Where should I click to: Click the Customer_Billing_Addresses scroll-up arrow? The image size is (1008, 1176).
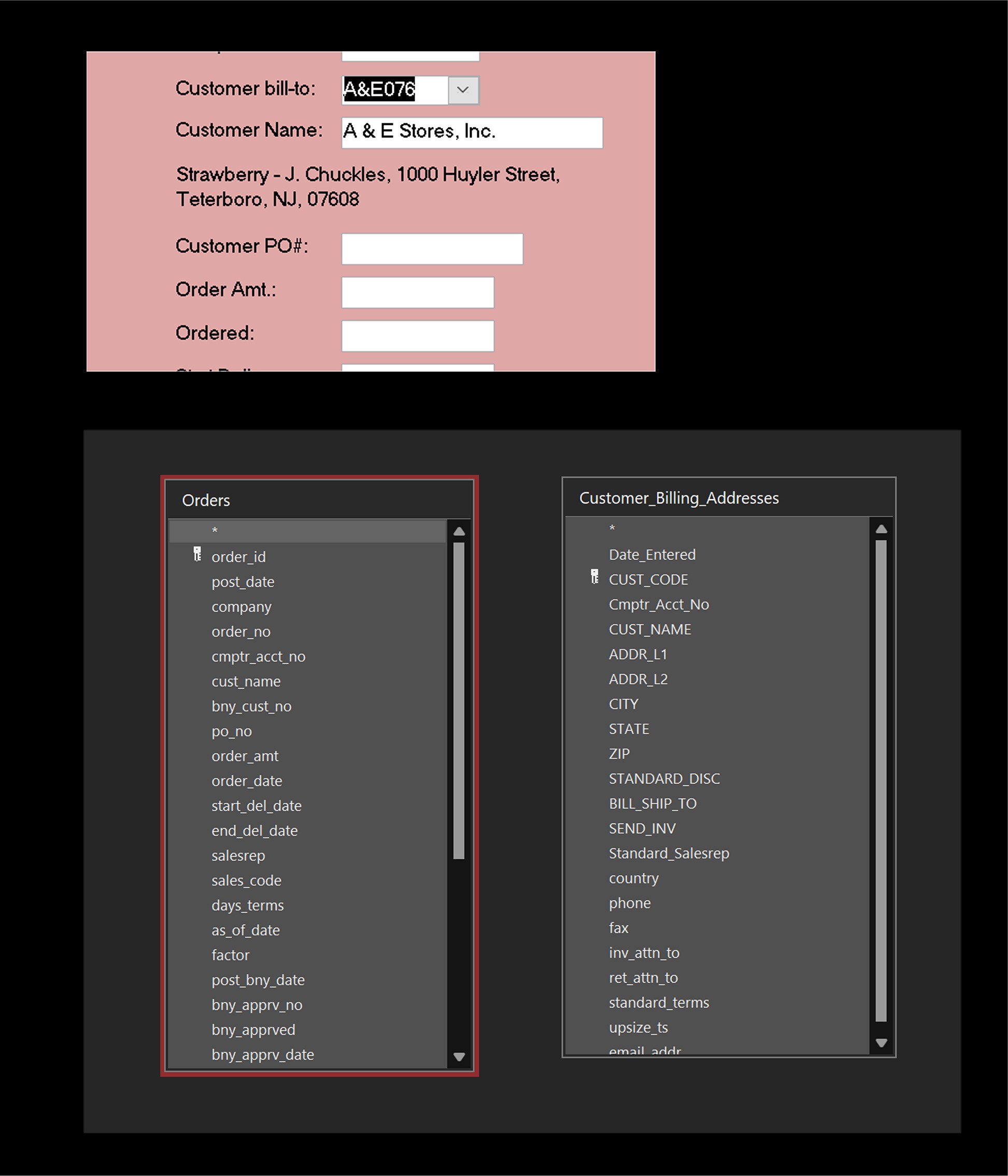(x=882, y=529)
